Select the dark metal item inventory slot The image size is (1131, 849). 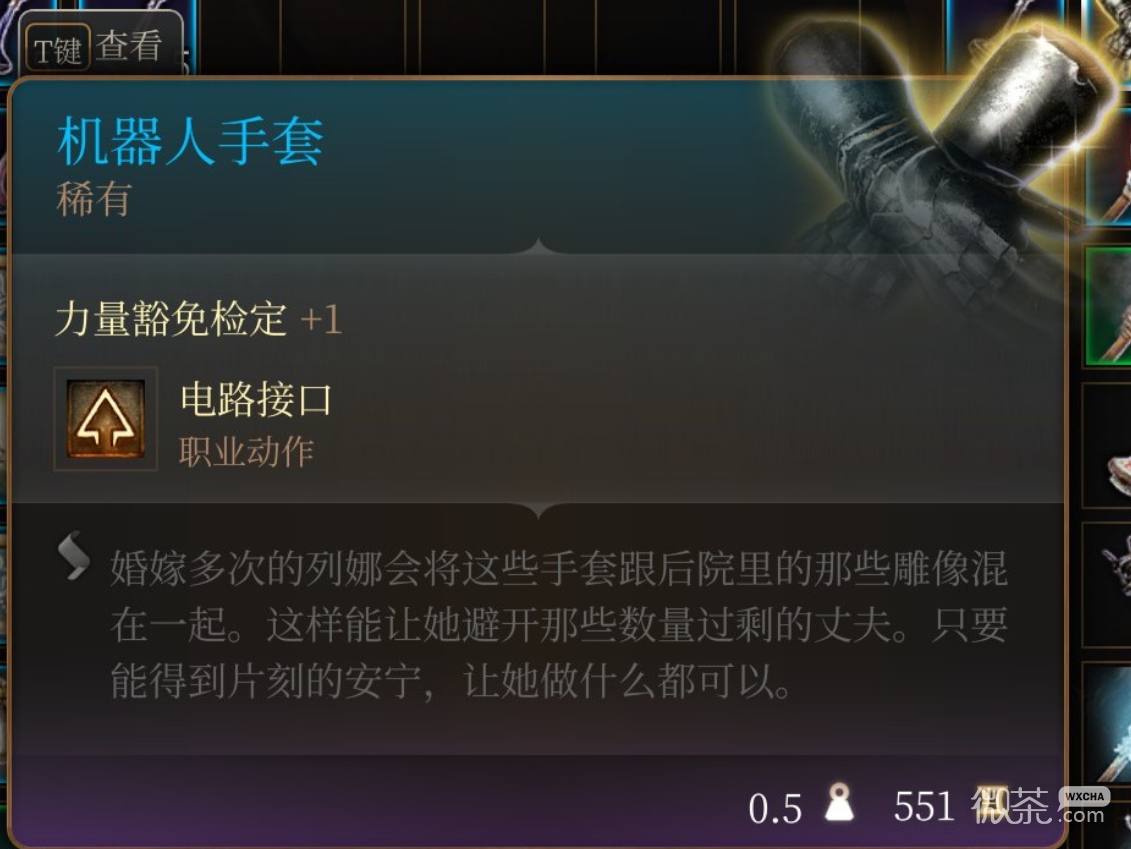coord(1107,584)
